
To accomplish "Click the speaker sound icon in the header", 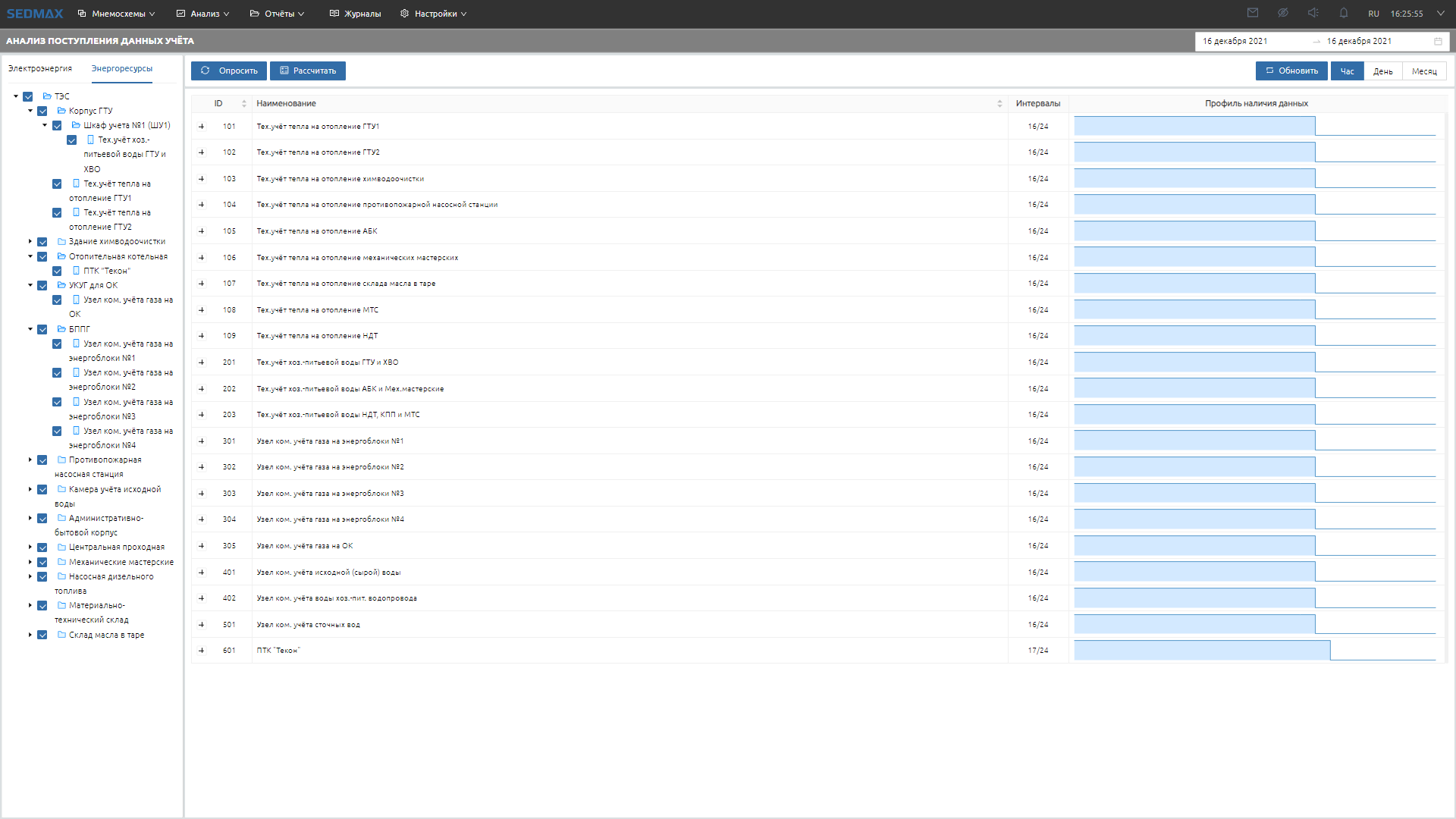I will 1313,13.
